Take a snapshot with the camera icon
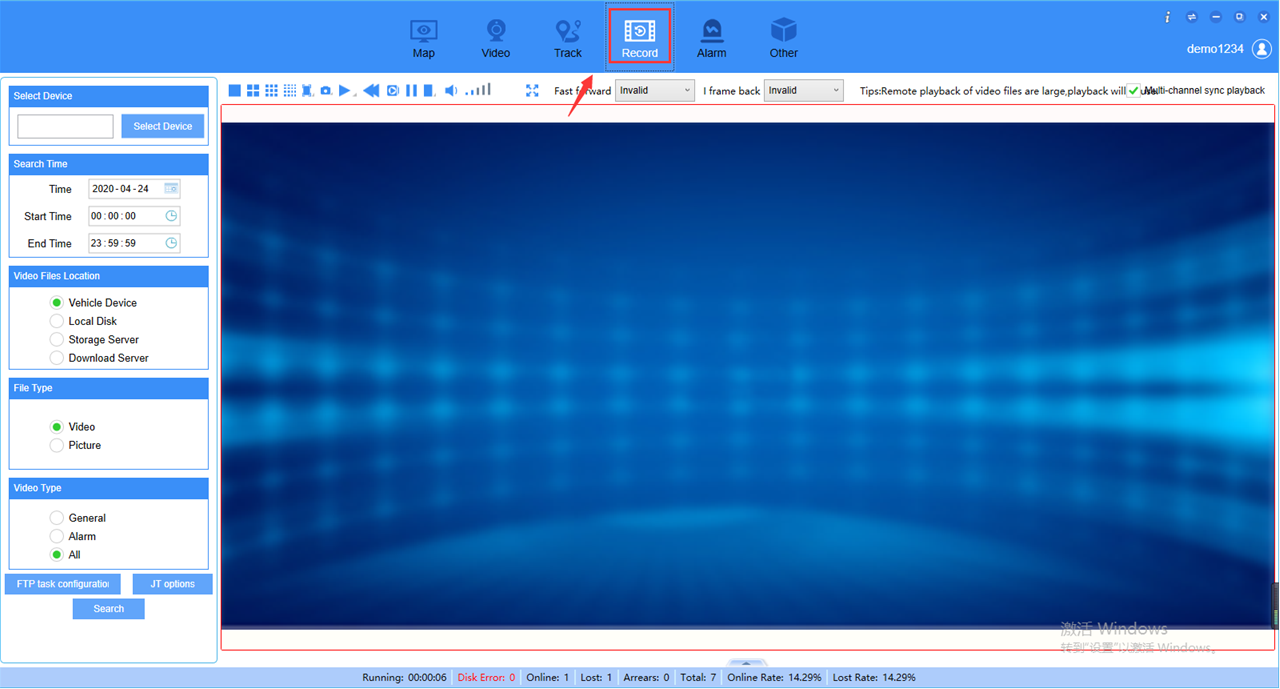Image resolution: width=1280 pixels, height=689 pixels. pos(326,91)
